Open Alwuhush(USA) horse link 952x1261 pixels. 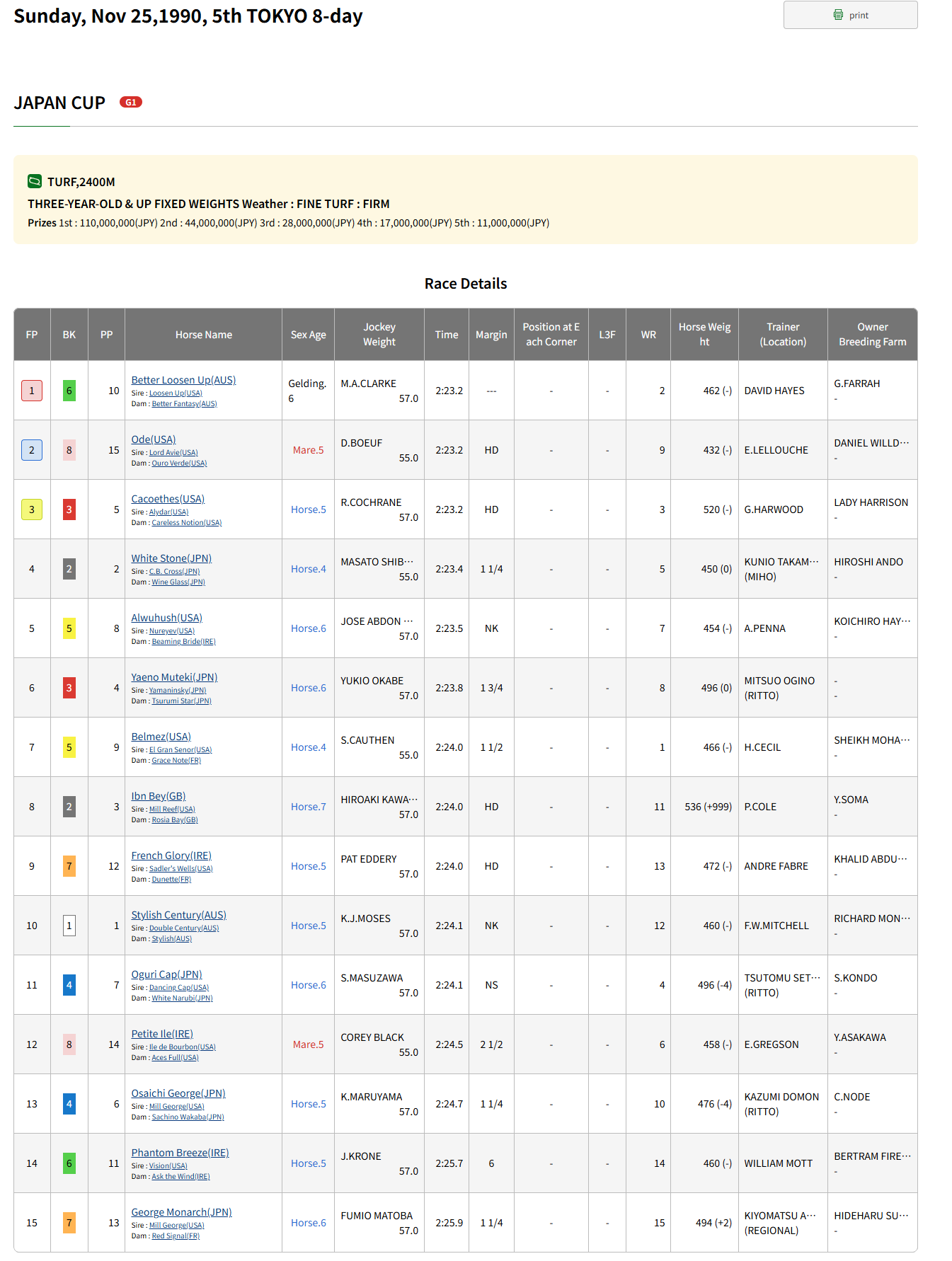pos(166,618)
